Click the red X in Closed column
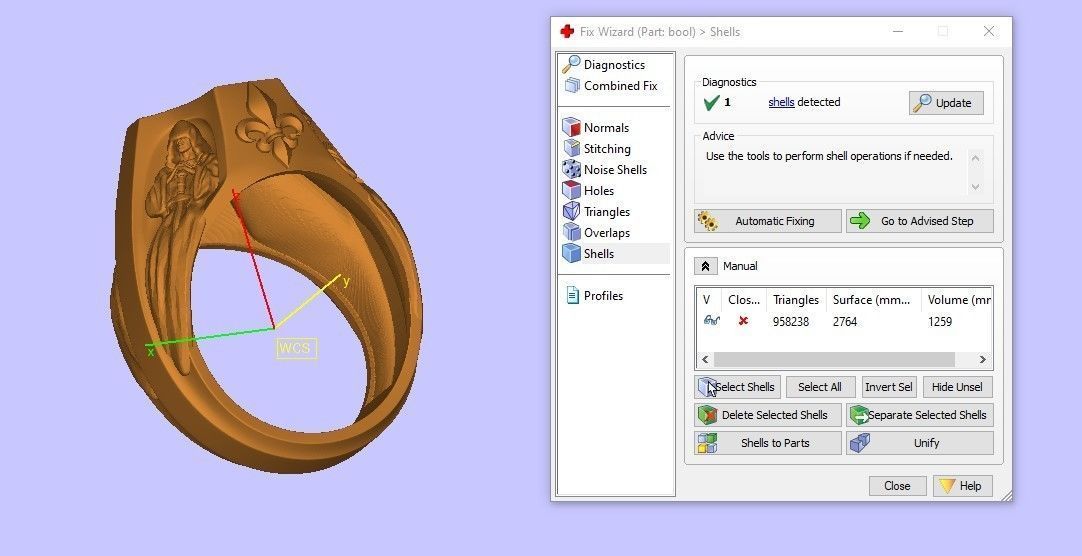 (742, 321)
